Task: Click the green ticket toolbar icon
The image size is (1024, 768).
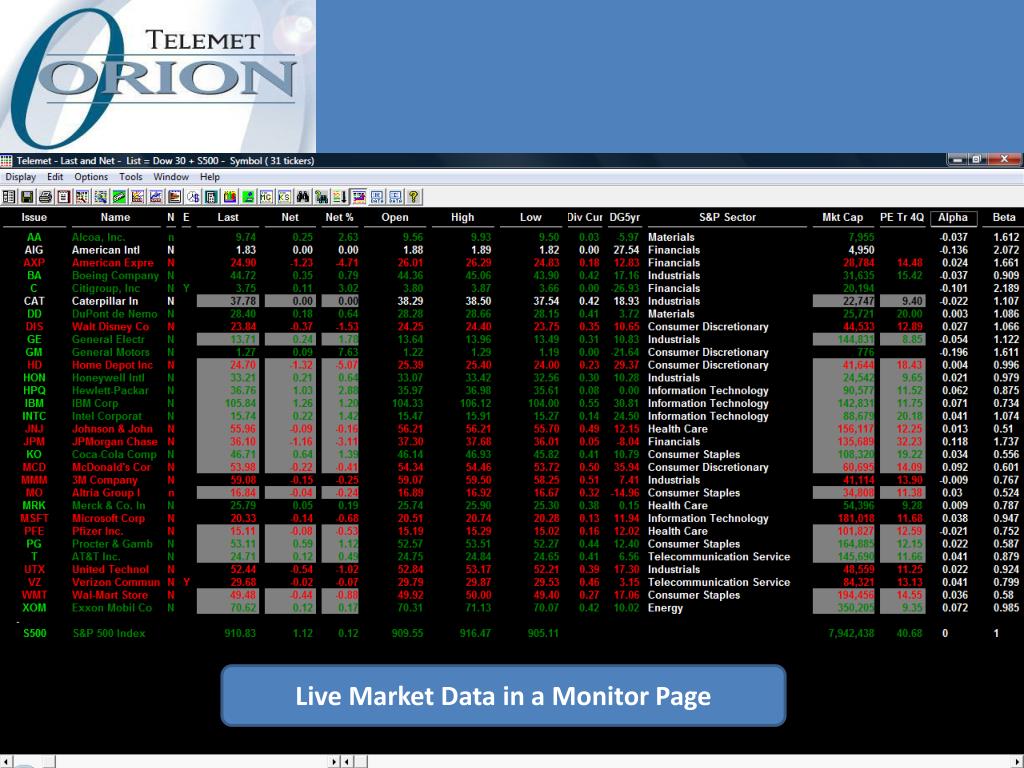Action: 119,197
